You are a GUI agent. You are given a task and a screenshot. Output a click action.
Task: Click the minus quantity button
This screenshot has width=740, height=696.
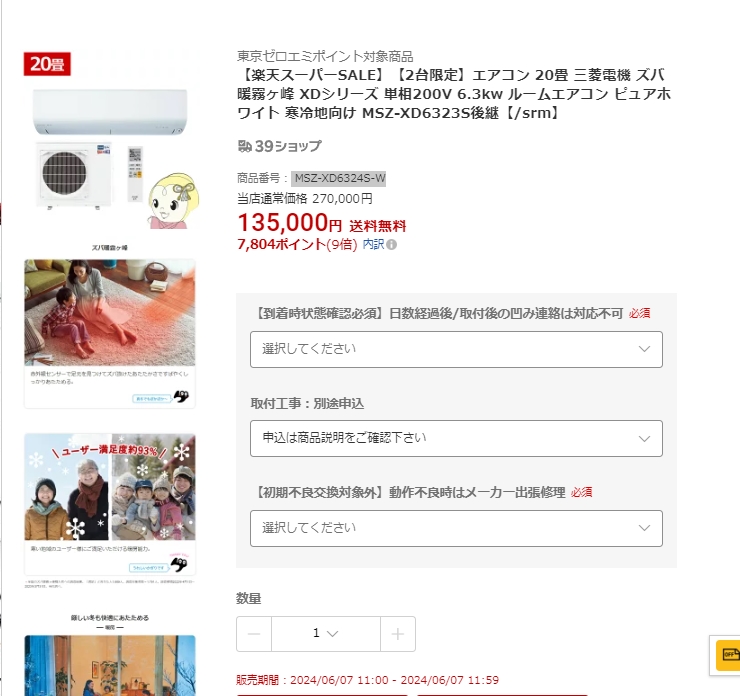coord(254,634)
